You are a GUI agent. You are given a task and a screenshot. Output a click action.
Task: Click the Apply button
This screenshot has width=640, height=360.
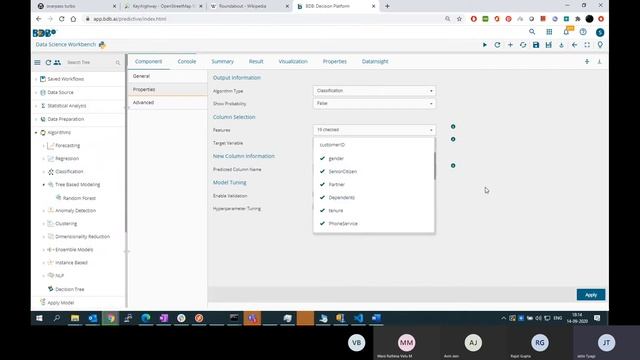click(x=591, y=295)
